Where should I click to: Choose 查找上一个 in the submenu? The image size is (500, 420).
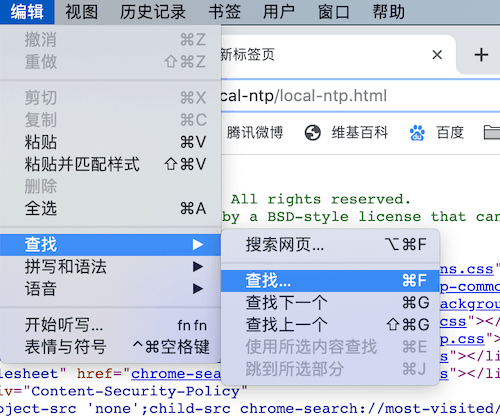330,325
